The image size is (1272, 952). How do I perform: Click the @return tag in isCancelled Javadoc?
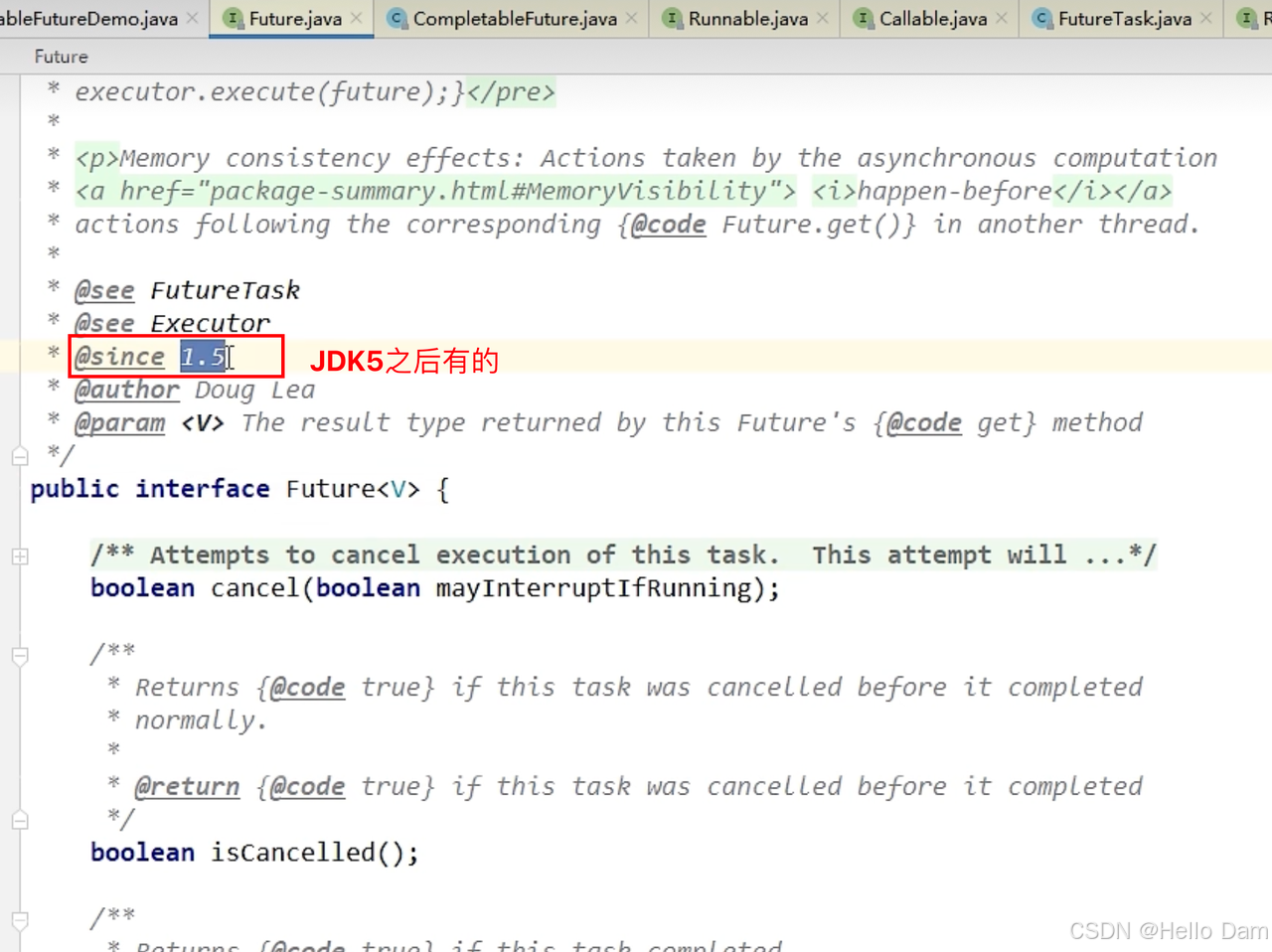pos(187,786)
